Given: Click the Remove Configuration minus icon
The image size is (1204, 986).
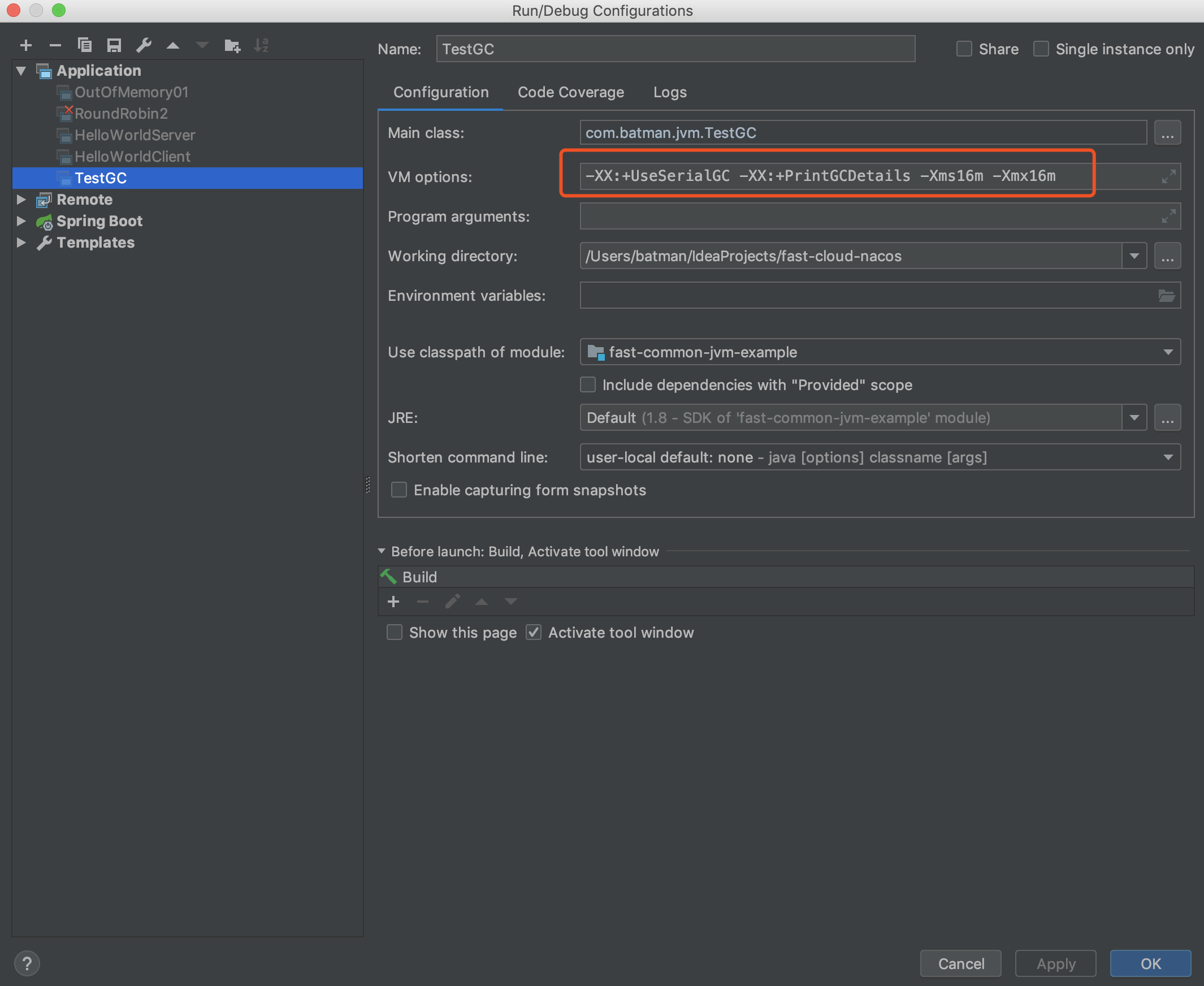Looking at the screenshot, I should pos(55,45).
